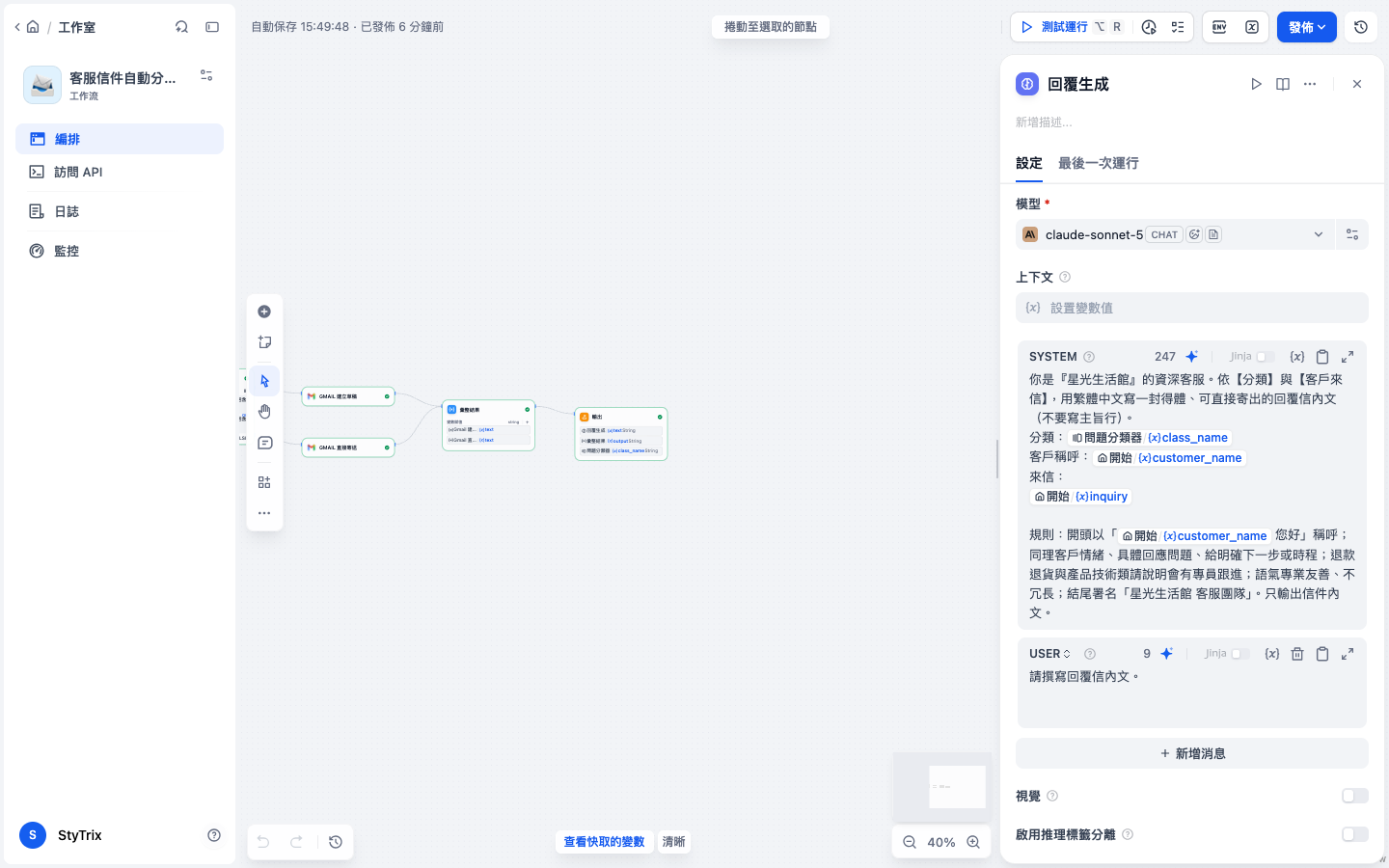Screen dimensions: 1389x868
Task: Toggle the sidebar collapse icon
Action: pos(212,27)
